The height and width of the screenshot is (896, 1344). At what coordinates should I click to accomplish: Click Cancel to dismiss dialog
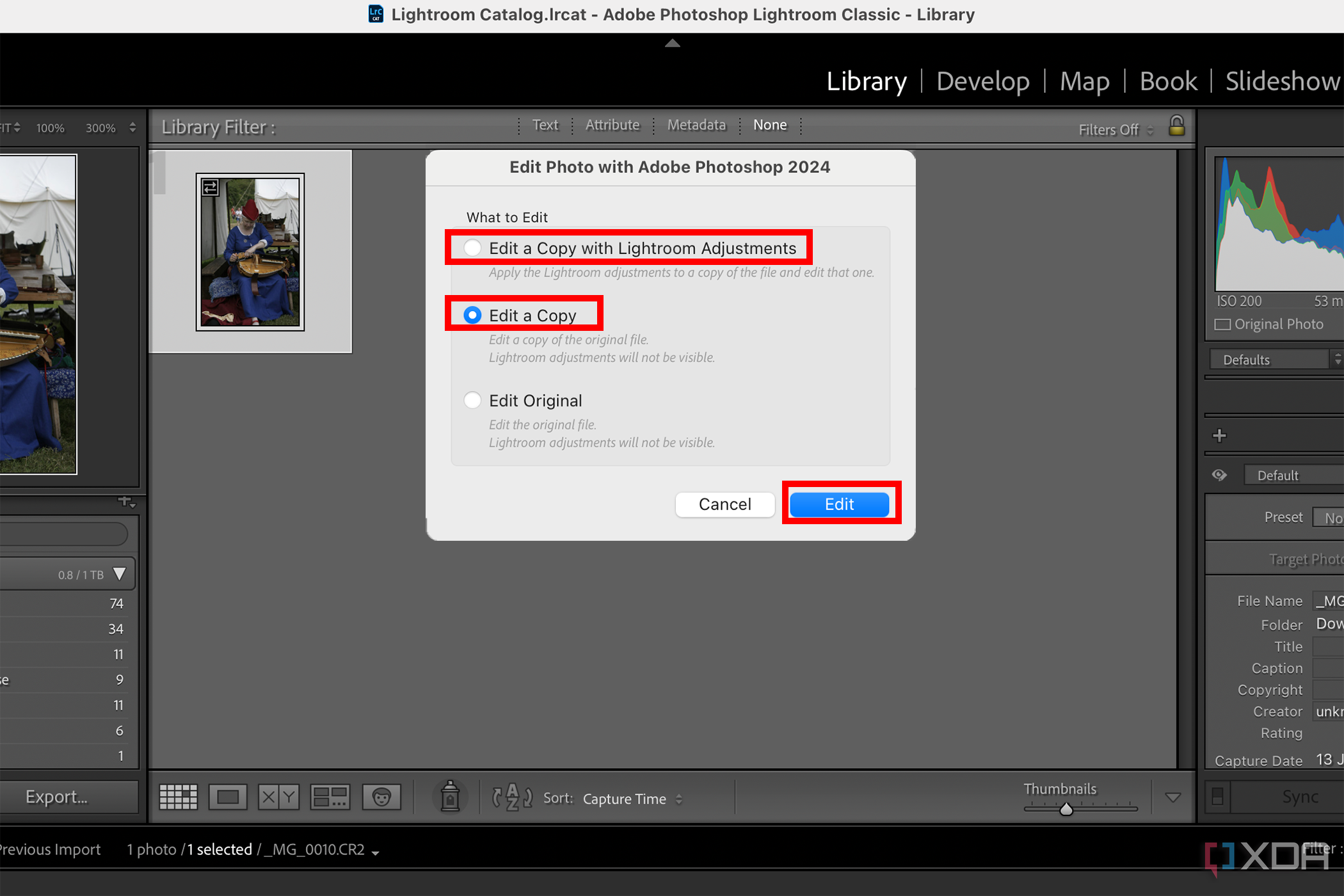click(x=724, y=504)
